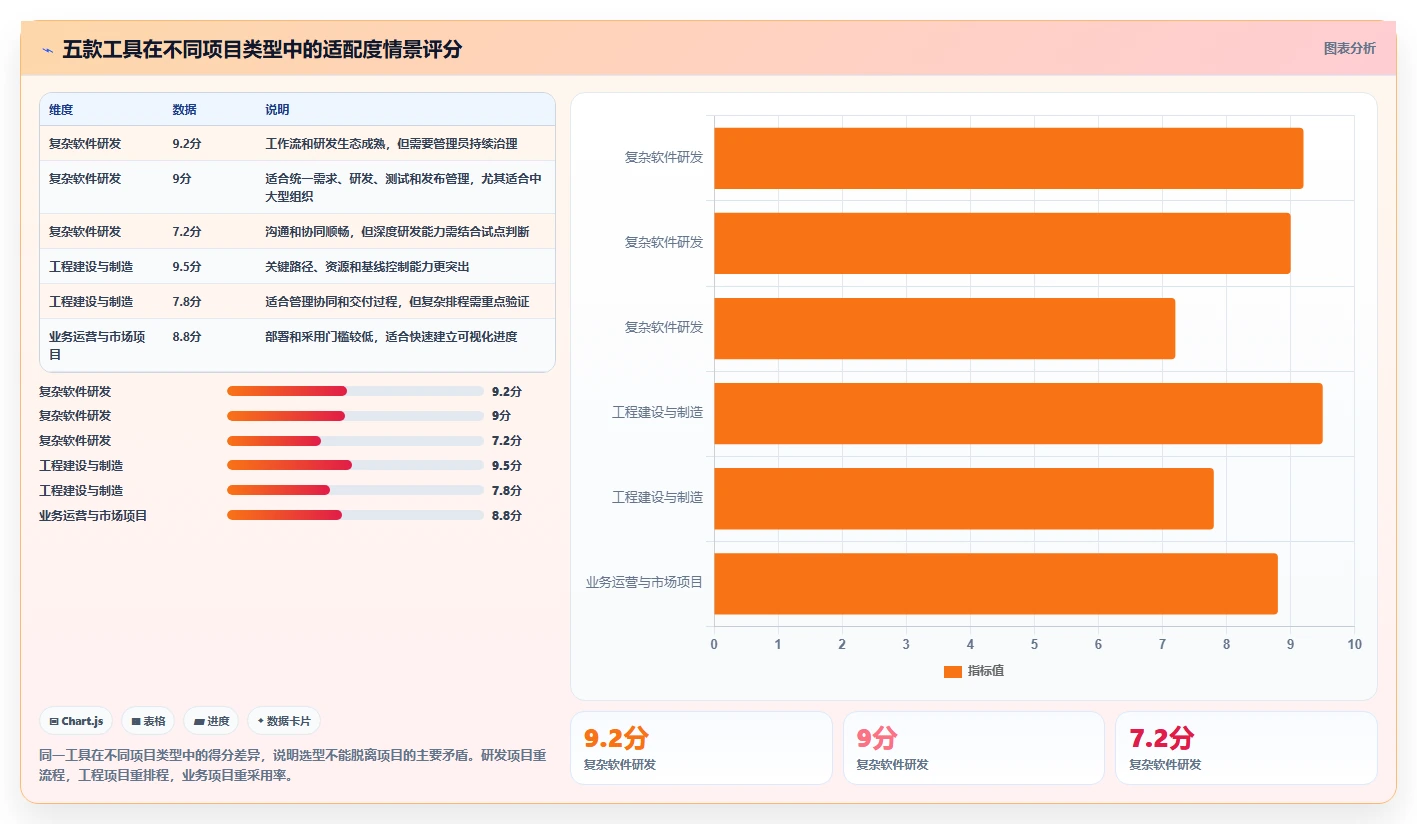1417x824 pixels.
Task: Click the 9分 cell in the table
Action: [182, 178]
